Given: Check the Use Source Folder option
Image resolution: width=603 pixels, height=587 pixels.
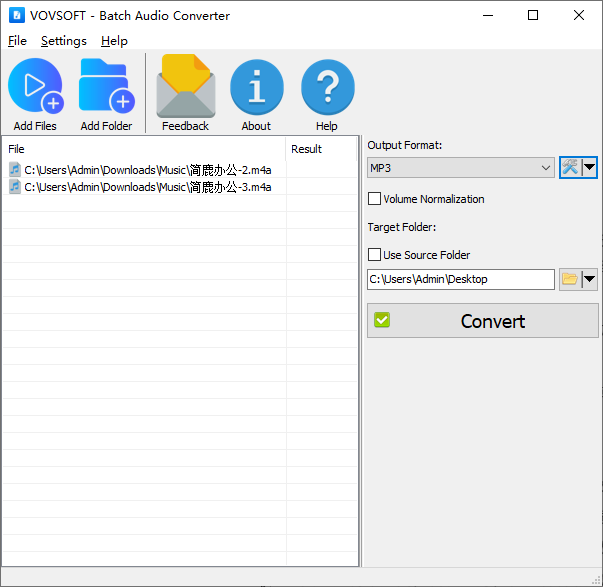Looking at the screenshot, I should coord(375,255).
